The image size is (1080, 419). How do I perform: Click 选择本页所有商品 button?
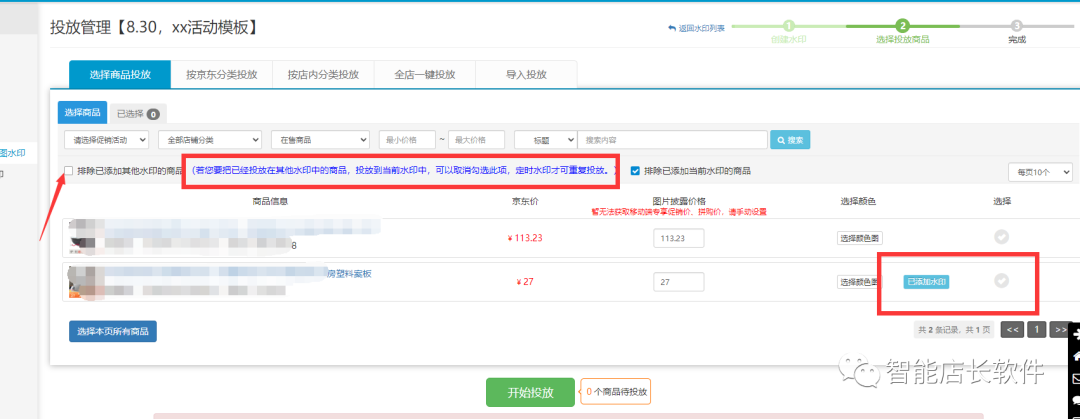coord(113,331)
